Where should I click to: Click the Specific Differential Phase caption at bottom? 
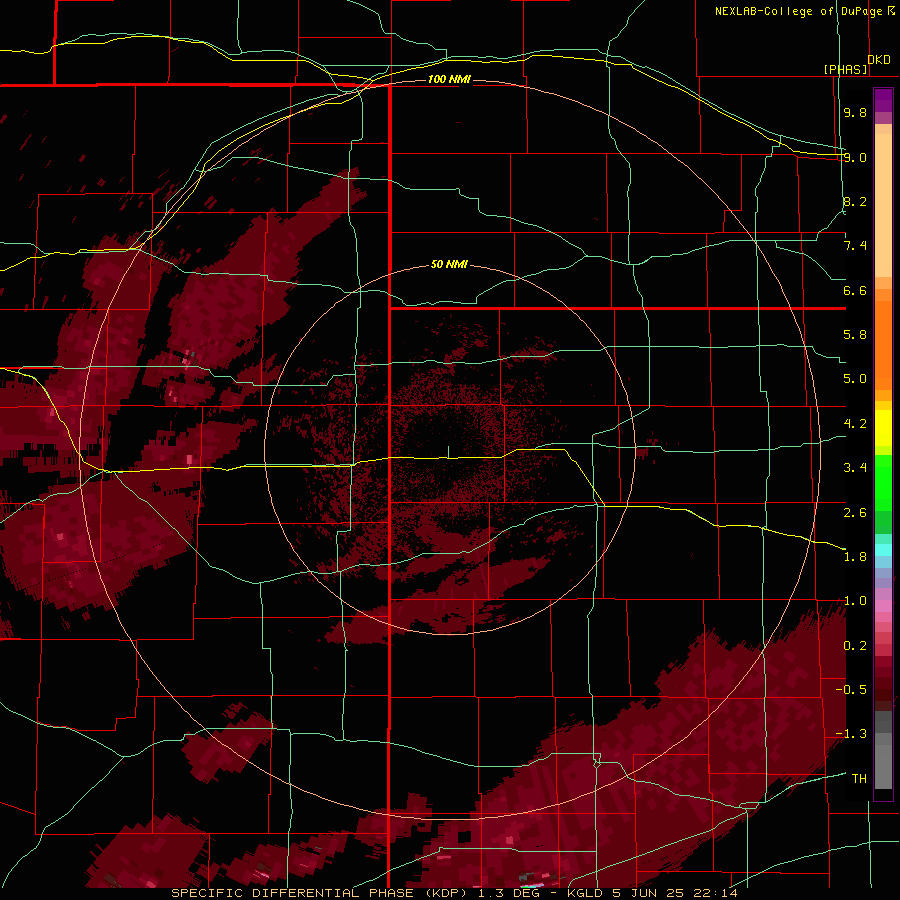pyautogui.click(x=455, y=893)
